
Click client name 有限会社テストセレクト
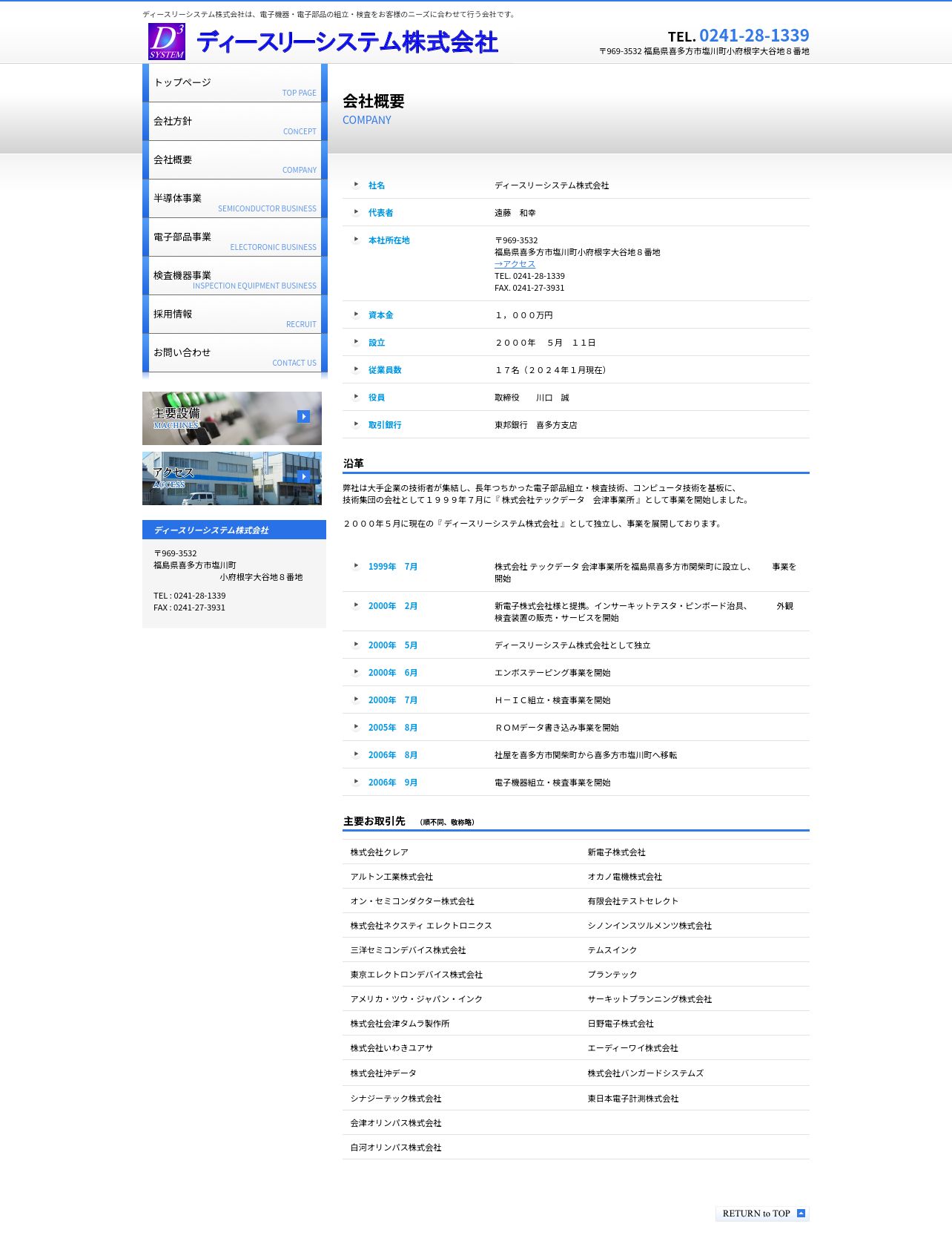click(633, 901)
